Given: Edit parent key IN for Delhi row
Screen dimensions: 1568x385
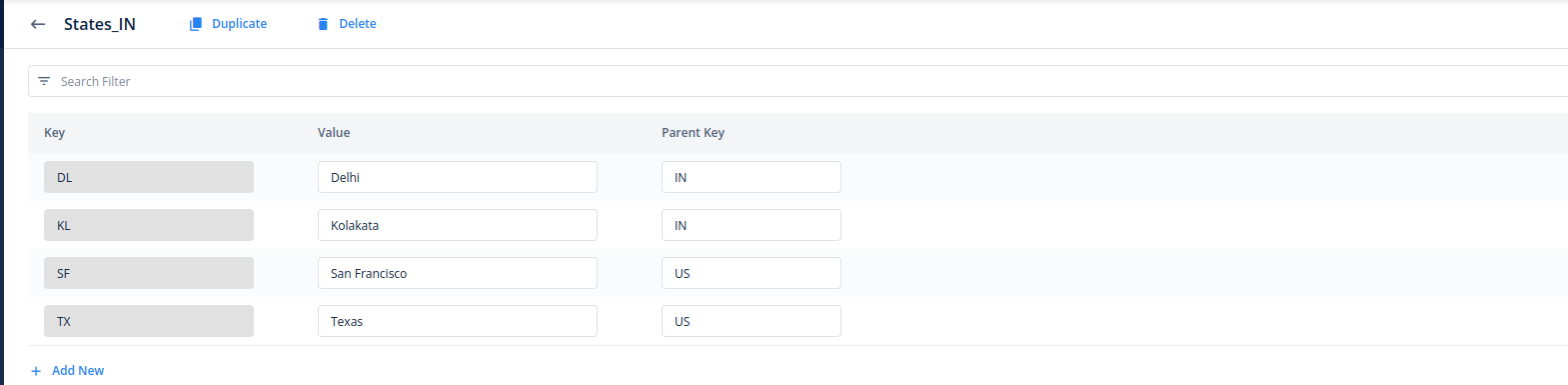Looking at the screenshot, I should pyautogui.click(x=752, y=177).
